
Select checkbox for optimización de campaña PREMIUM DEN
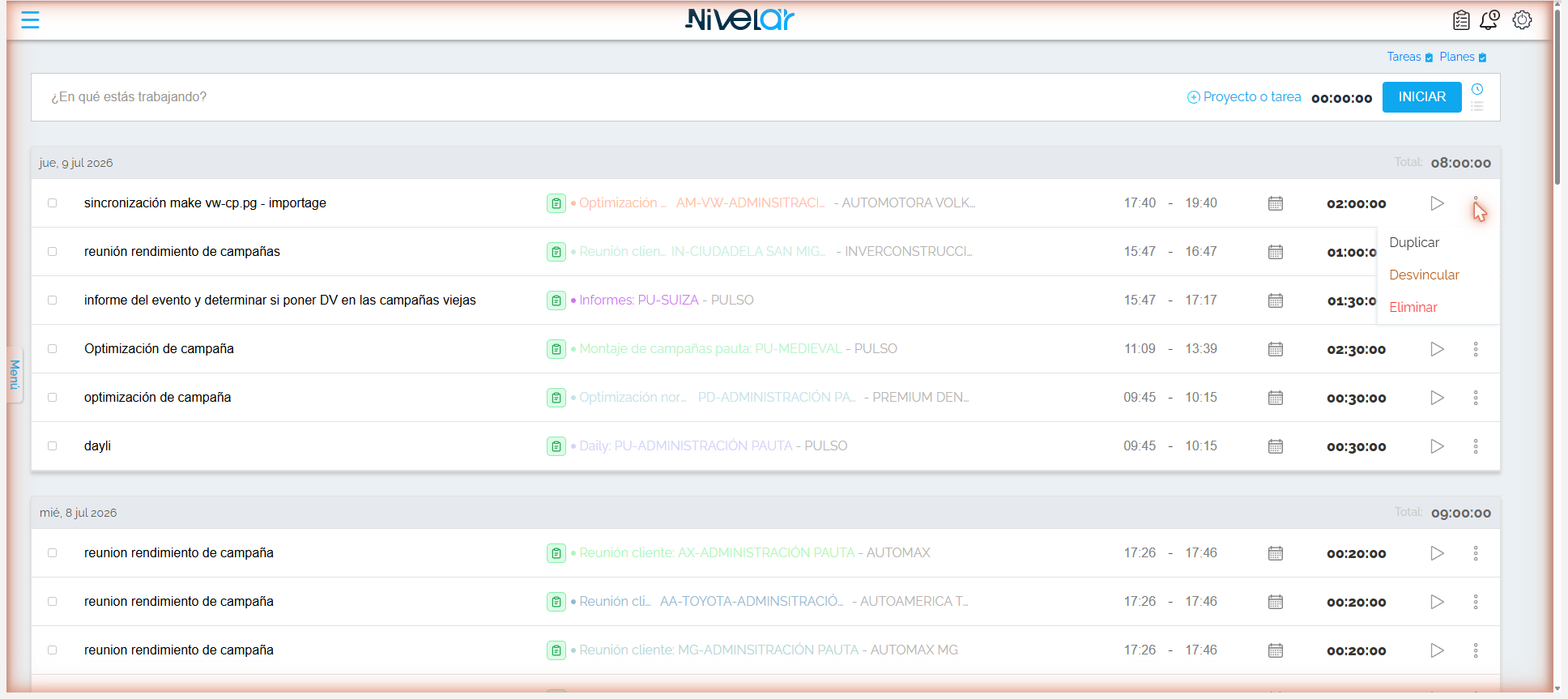click(x=52, y=398)
